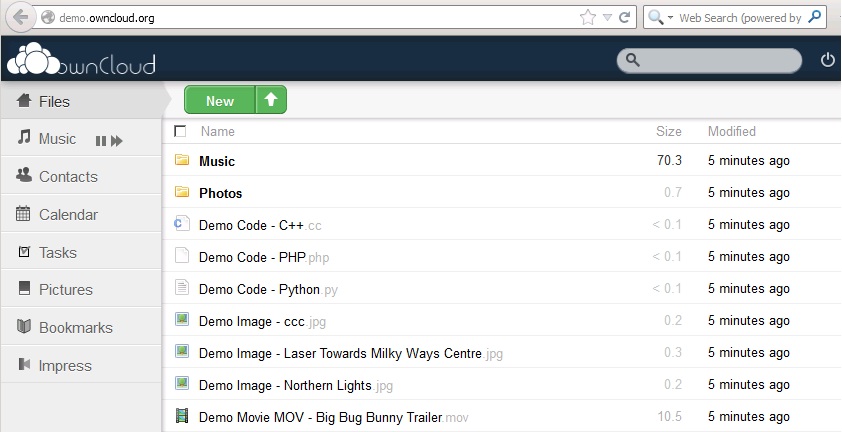The height and width of the screenshot is (432, 842).
Task: Click the ownCloud logo
Action: coord(81,59)
